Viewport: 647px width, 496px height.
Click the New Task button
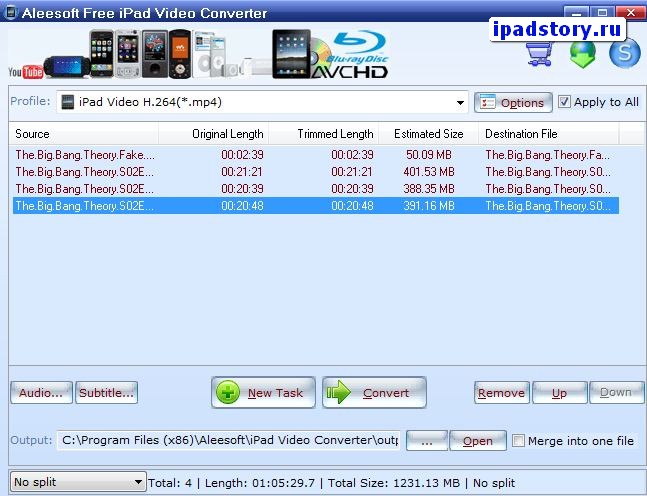pos(263,392)
